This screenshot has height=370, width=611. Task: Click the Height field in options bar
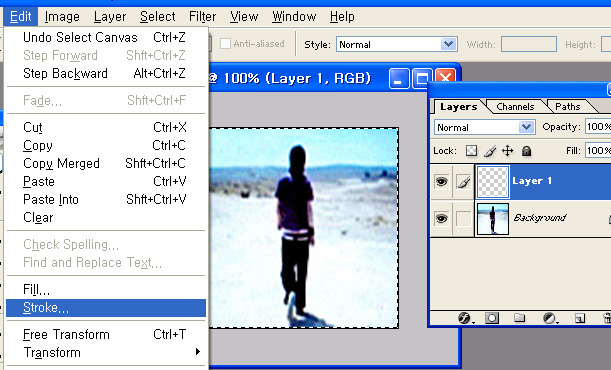606,44
